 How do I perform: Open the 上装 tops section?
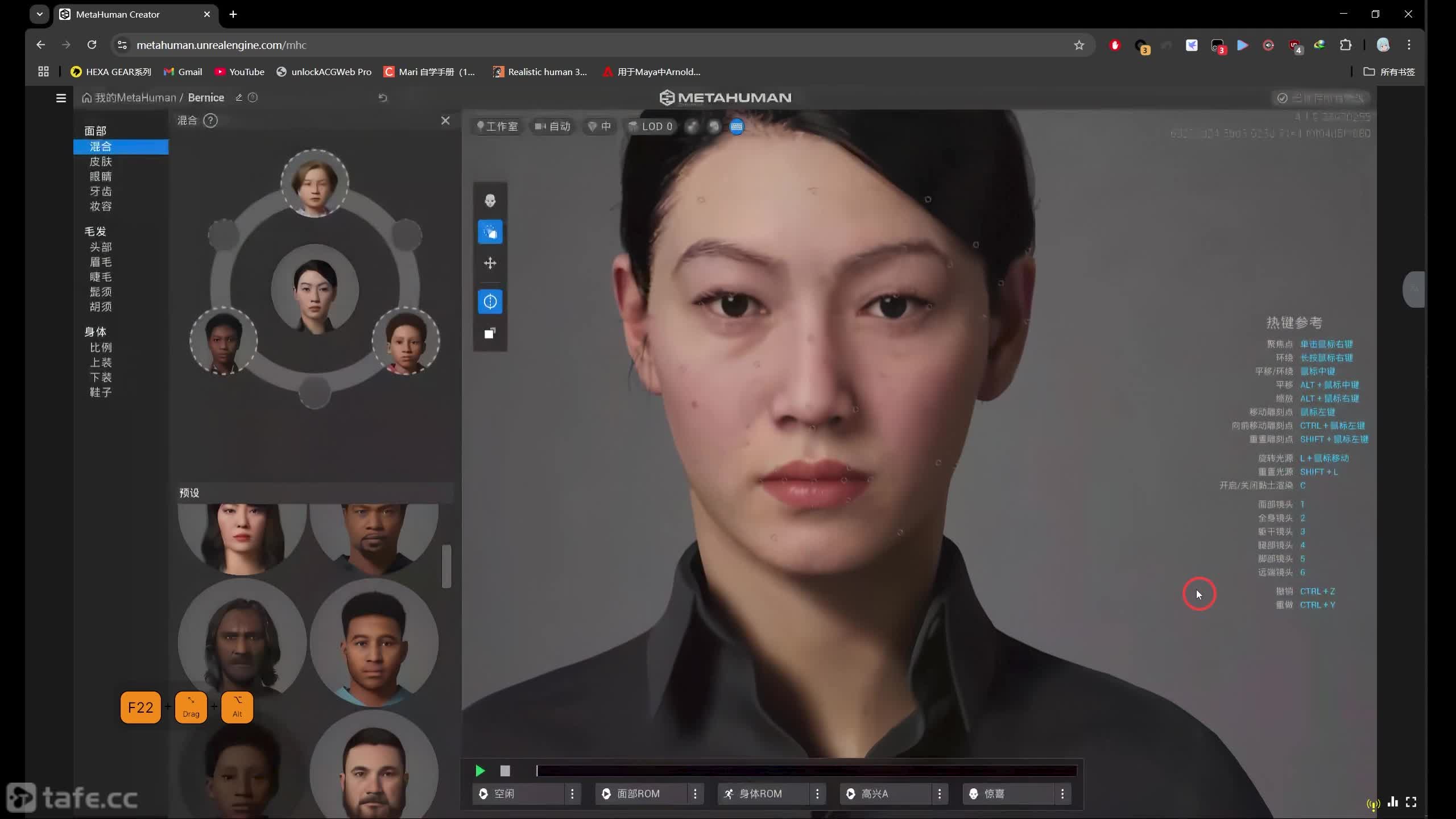coord(101,362)
